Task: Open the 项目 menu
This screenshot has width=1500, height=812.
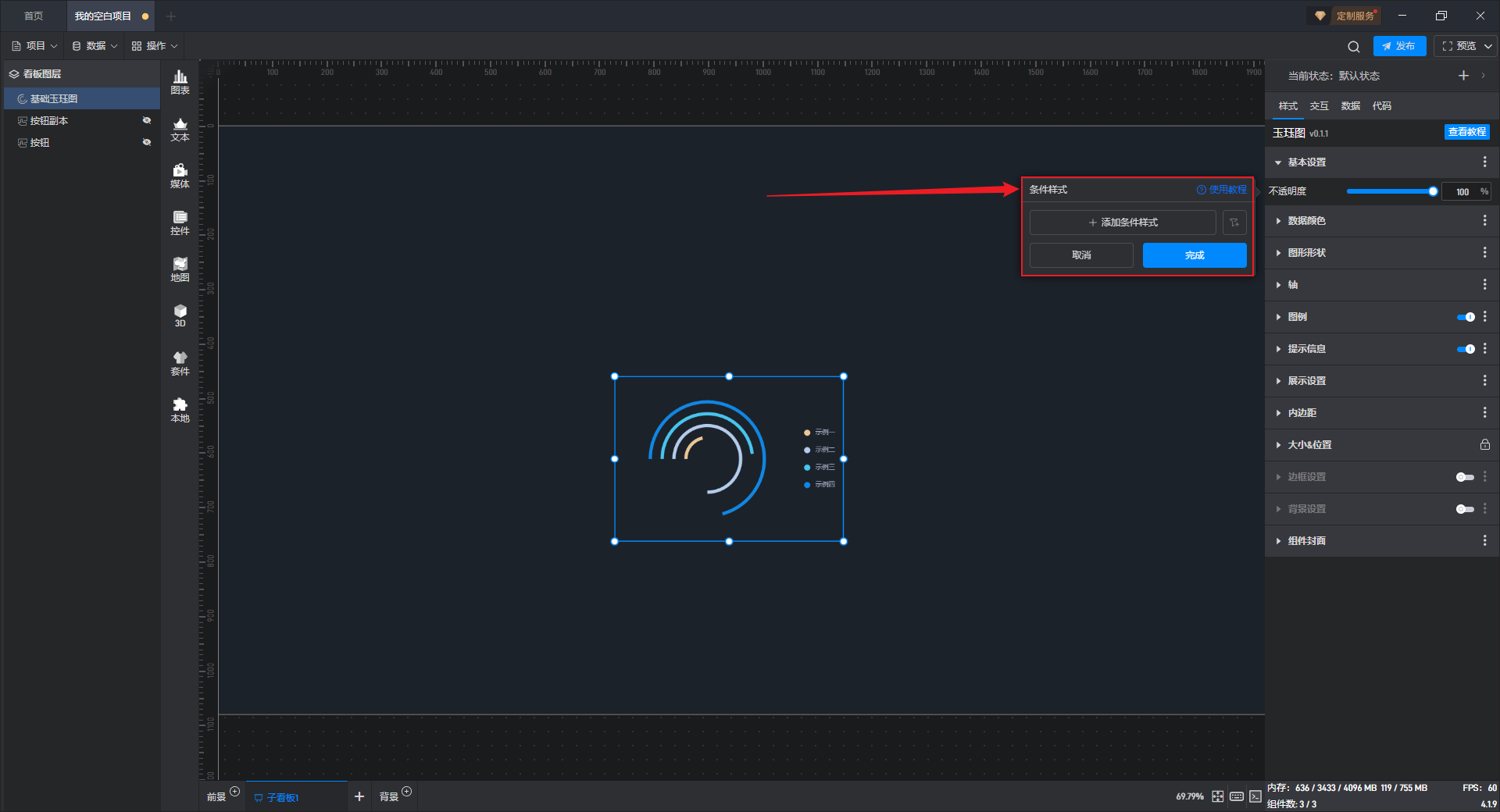Action: click(x=35, y=46)
